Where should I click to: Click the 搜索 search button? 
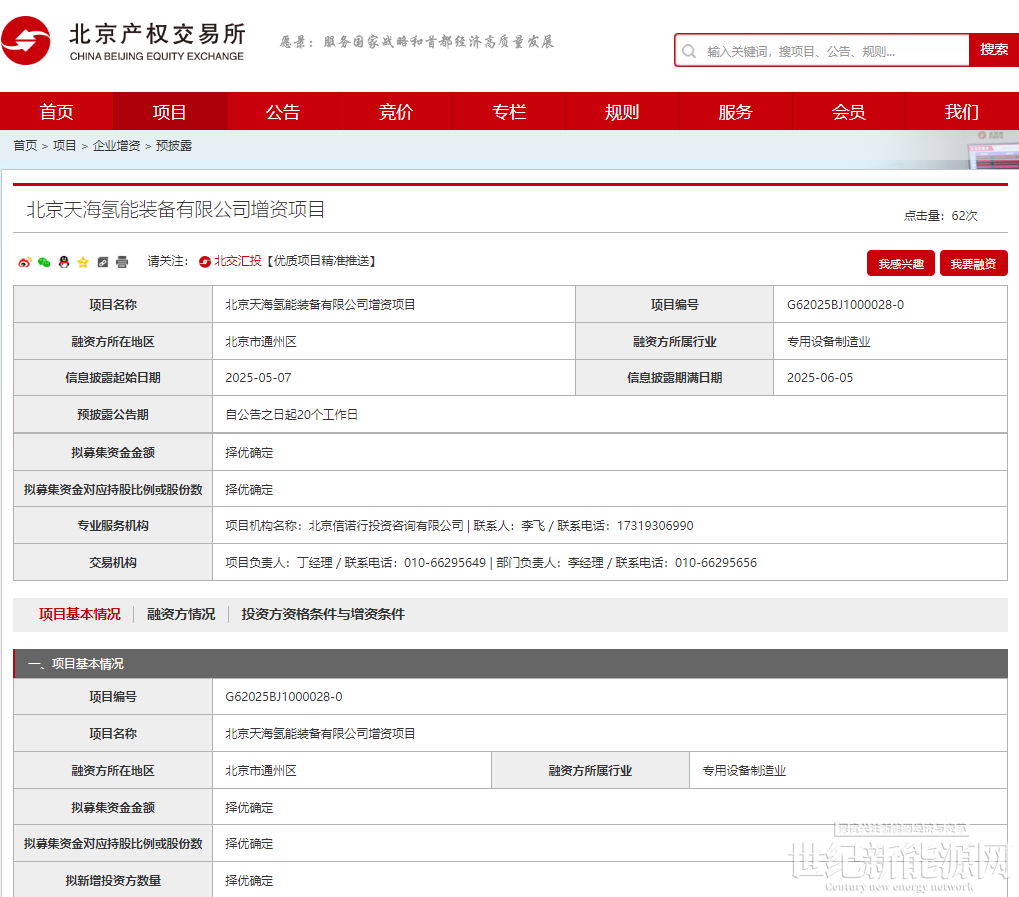click(x=994, y=50)
